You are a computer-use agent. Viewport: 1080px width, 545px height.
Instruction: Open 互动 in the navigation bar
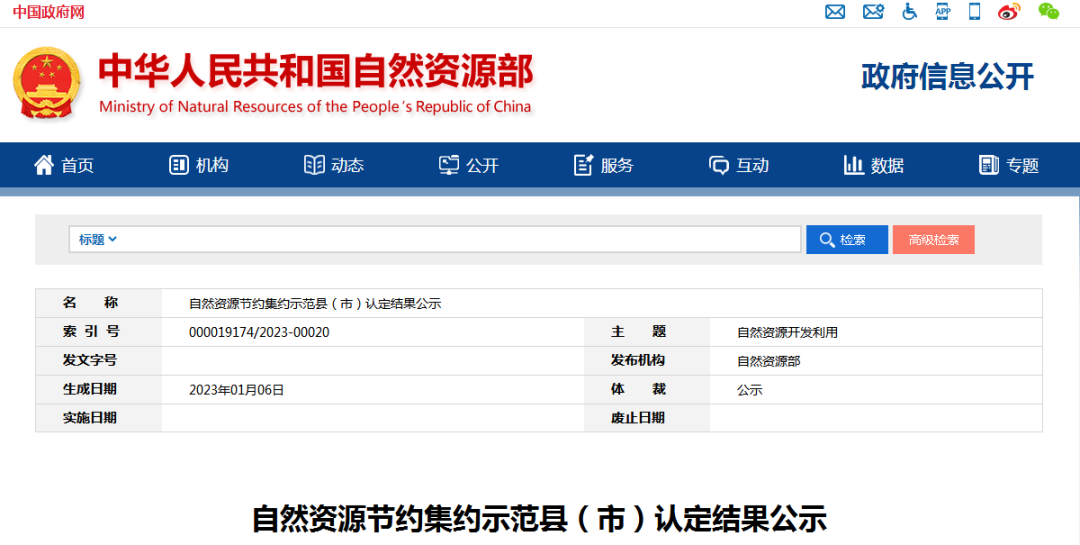tap(739, 165)
